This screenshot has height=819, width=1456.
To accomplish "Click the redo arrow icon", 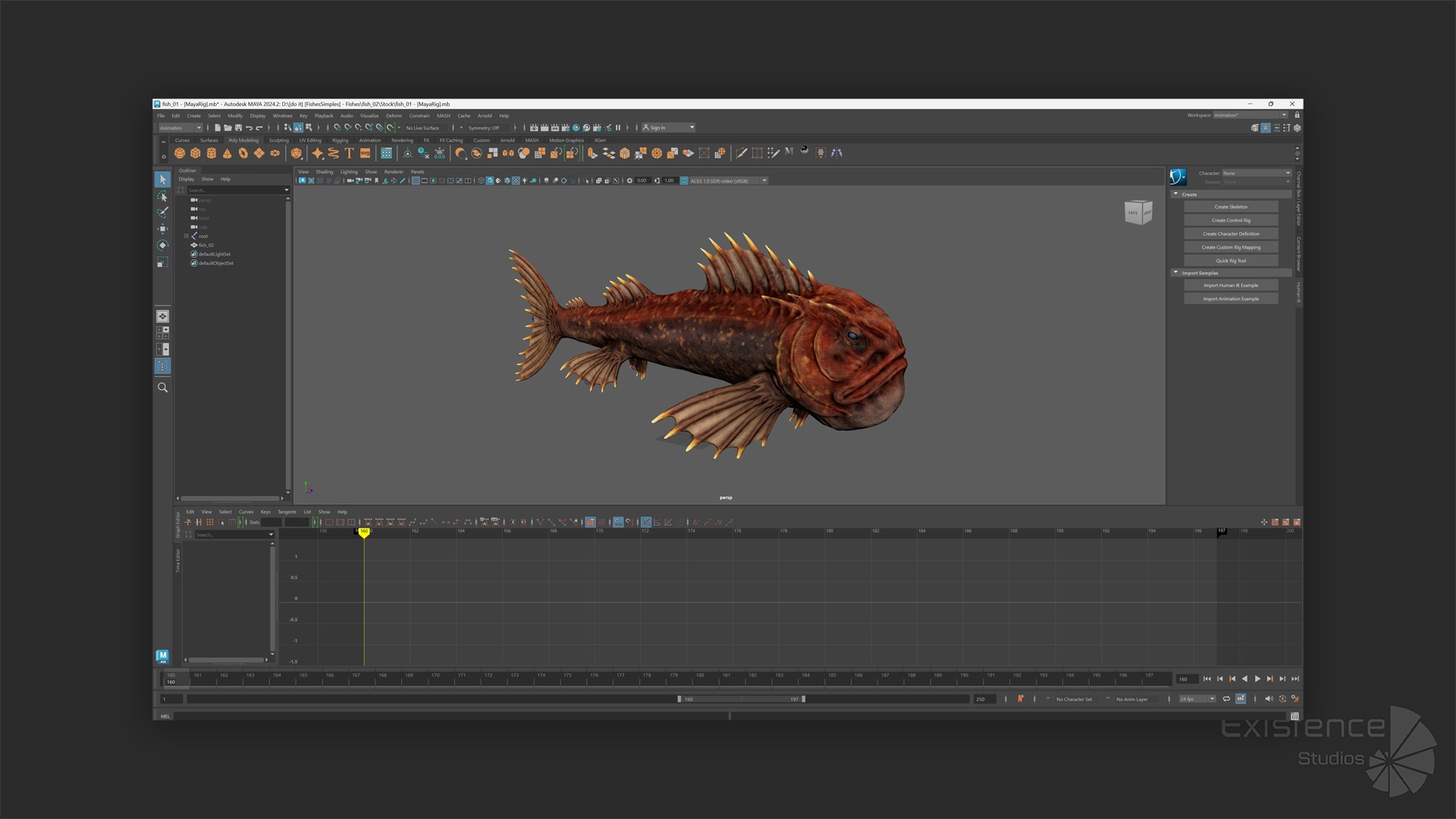I will tap(259, 127).
